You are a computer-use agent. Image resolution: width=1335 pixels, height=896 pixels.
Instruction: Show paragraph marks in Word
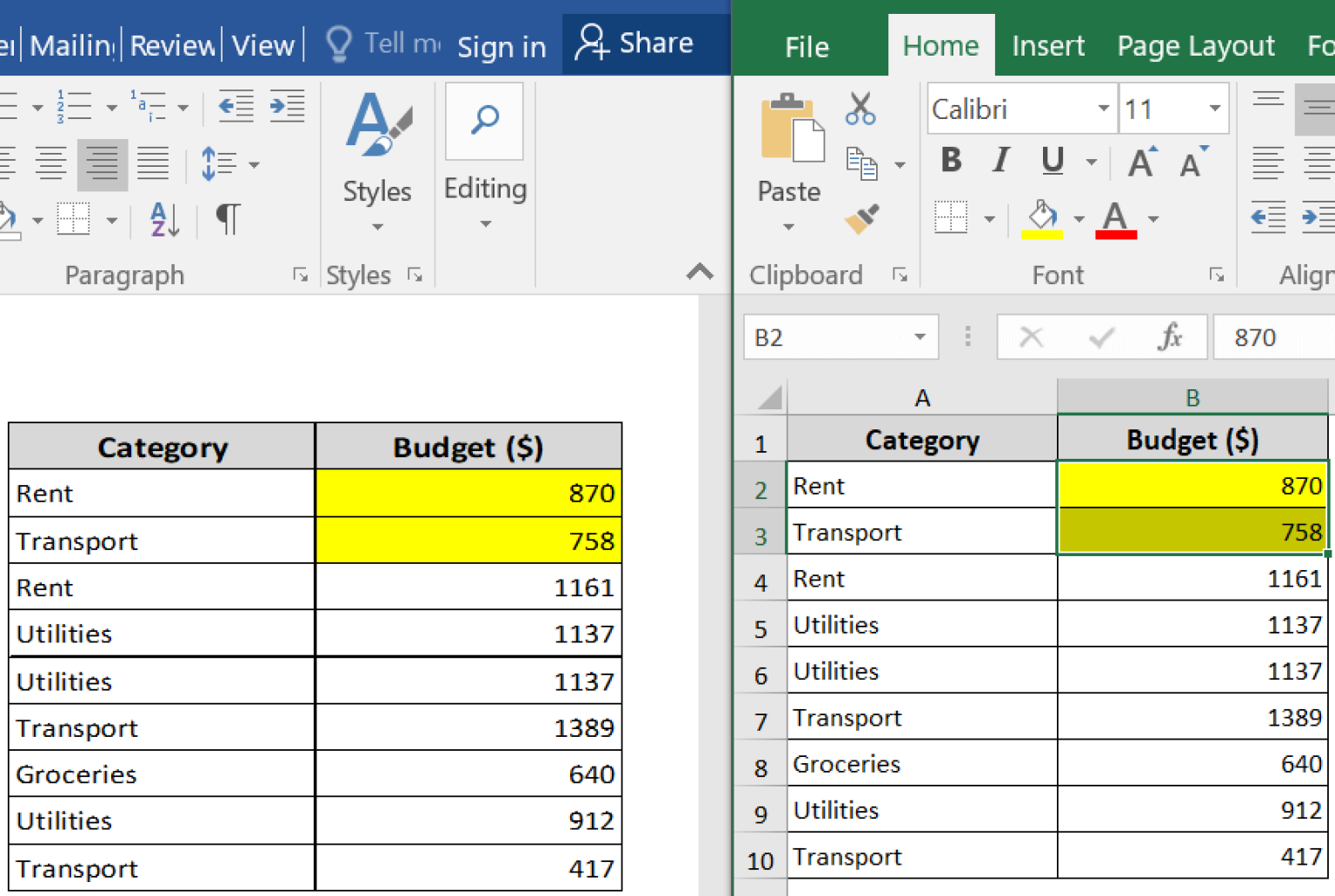click(x=226, y=219)
